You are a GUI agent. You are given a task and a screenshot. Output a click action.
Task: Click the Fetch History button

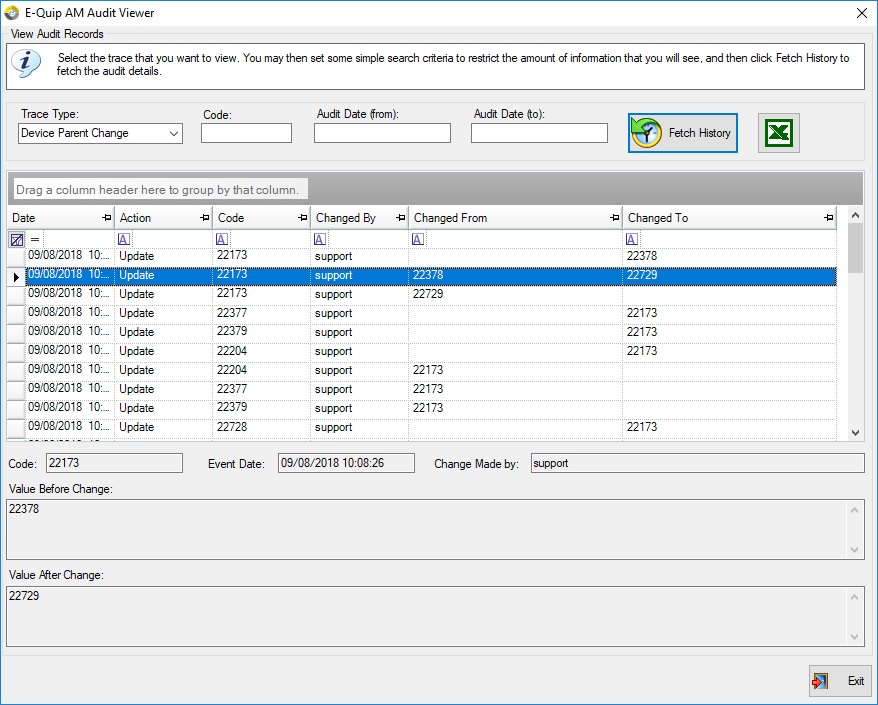point(683,133)
